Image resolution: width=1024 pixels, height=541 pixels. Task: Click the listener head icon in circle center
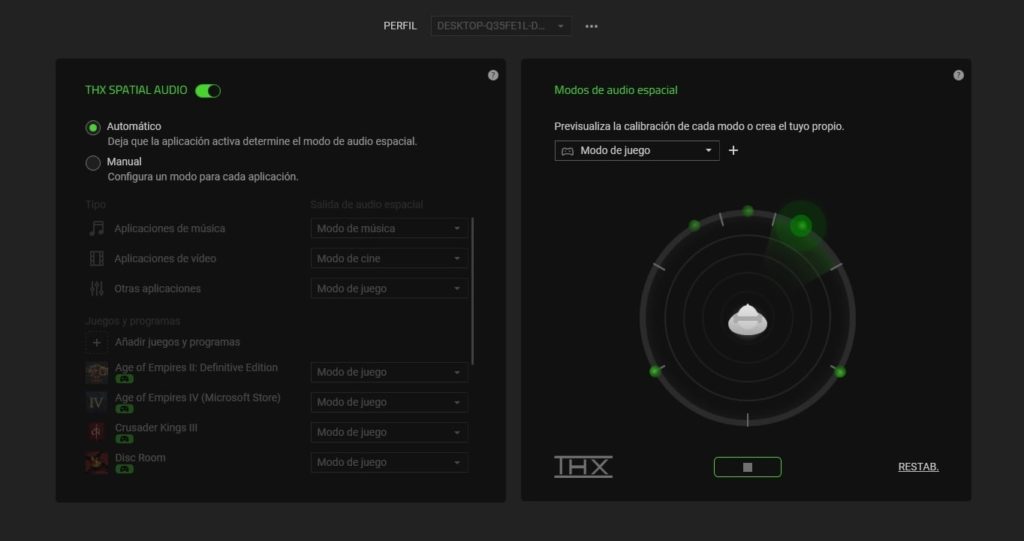748,321
